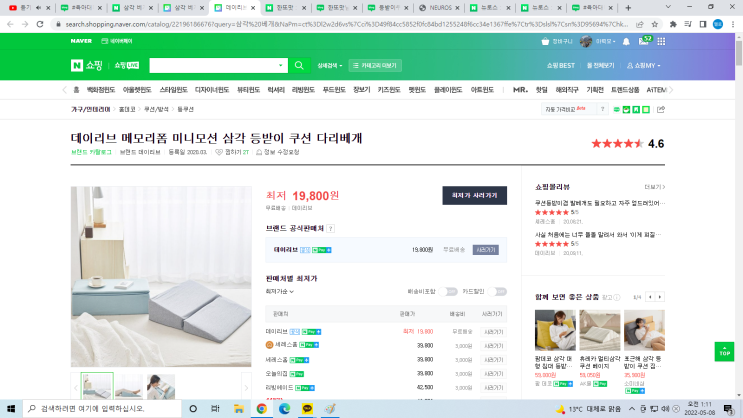Click the Naver bookmark share icon
This screenshot has width=743, height=418.
click(636, 109)
